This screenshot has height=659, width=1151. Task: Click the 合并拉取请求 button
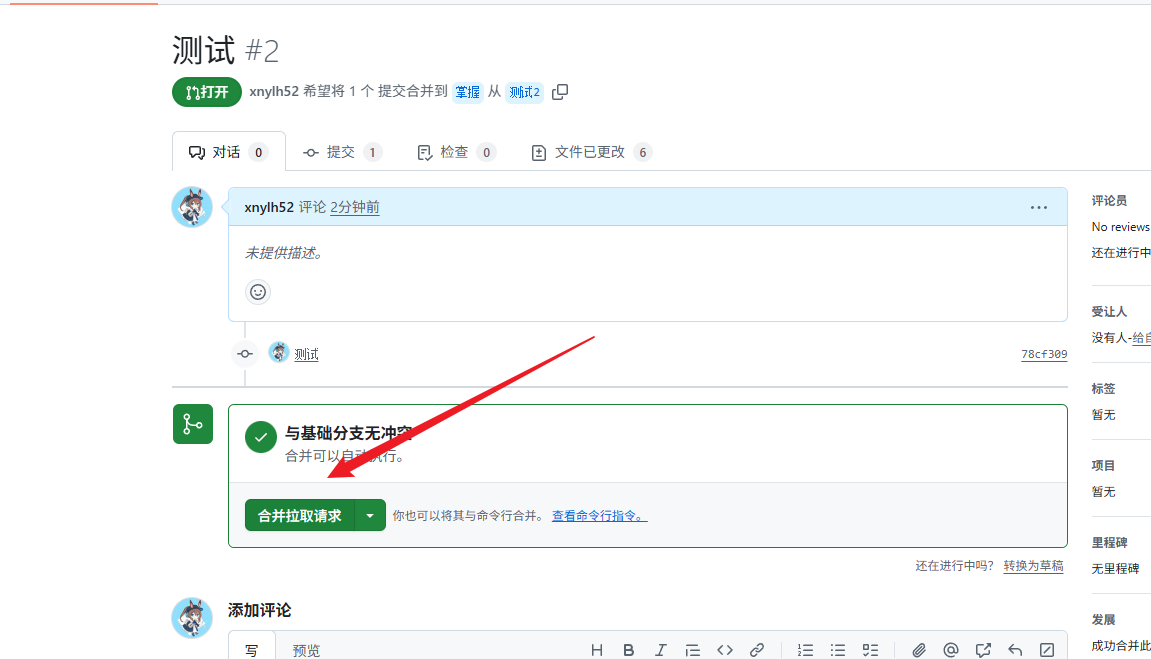(300, 515)
